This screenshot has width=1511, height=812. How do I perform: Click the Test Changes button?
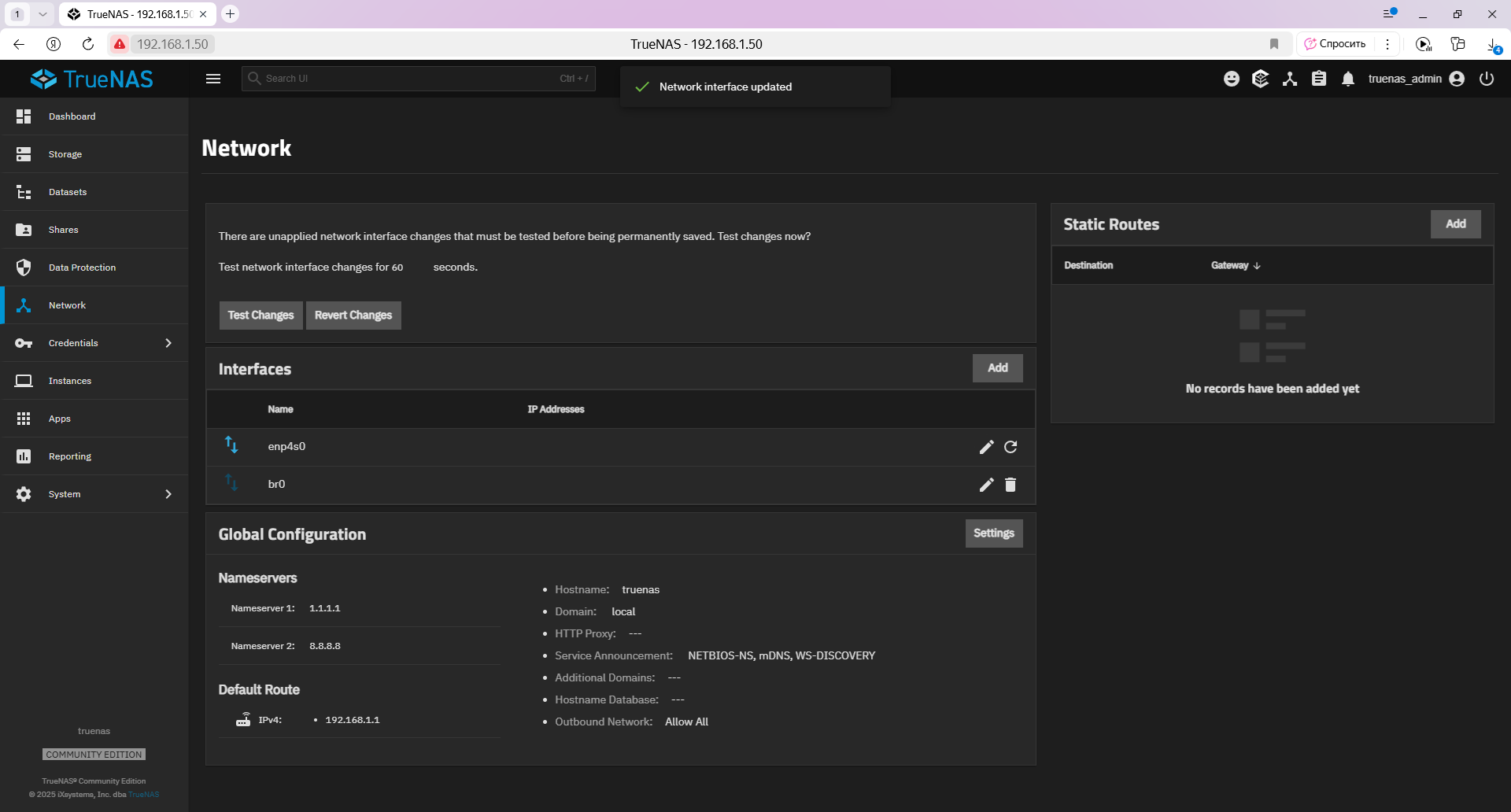click(260, 316)
